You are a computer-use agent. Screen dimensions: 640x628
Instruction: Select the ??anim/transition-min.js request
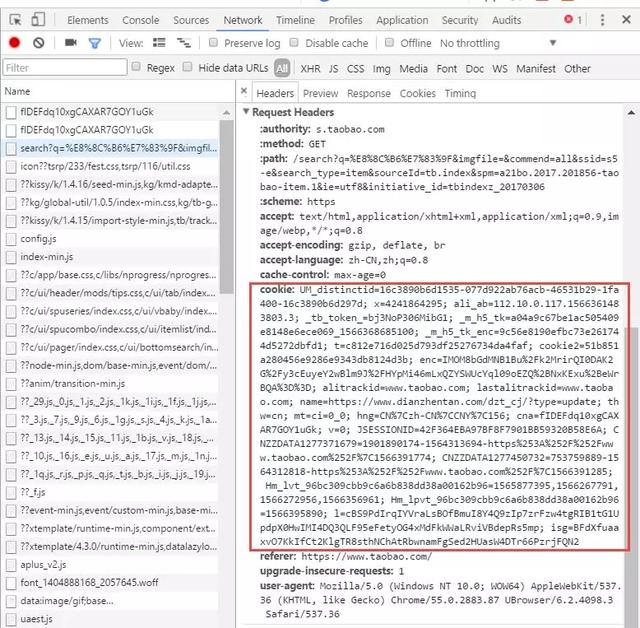(x=110, y=383)
